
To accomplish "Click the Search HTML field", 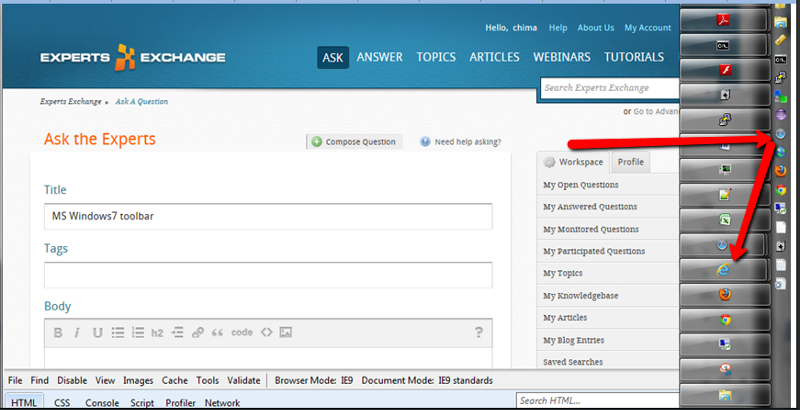I will point(597,400).
